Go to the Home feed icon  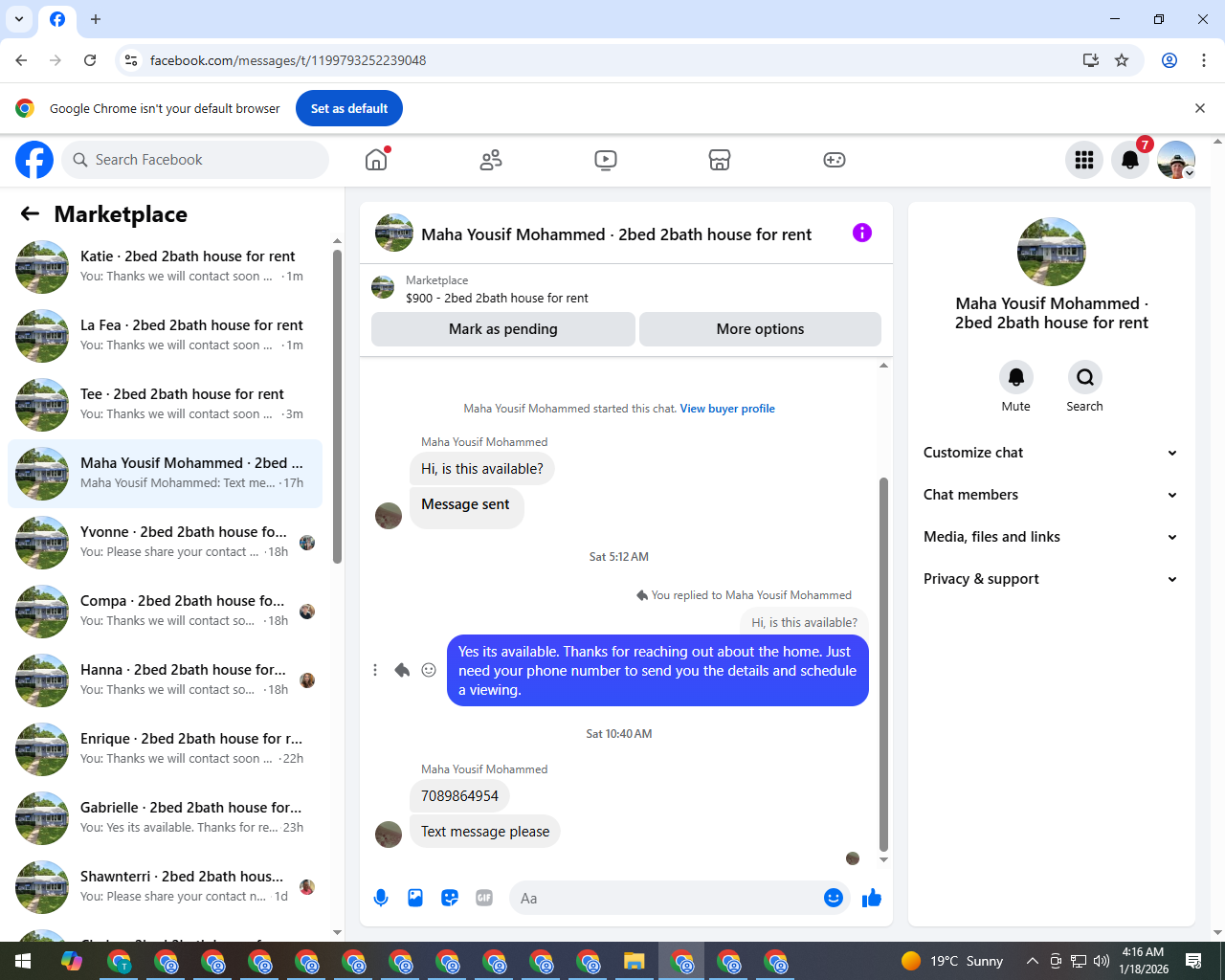[376, 160]
